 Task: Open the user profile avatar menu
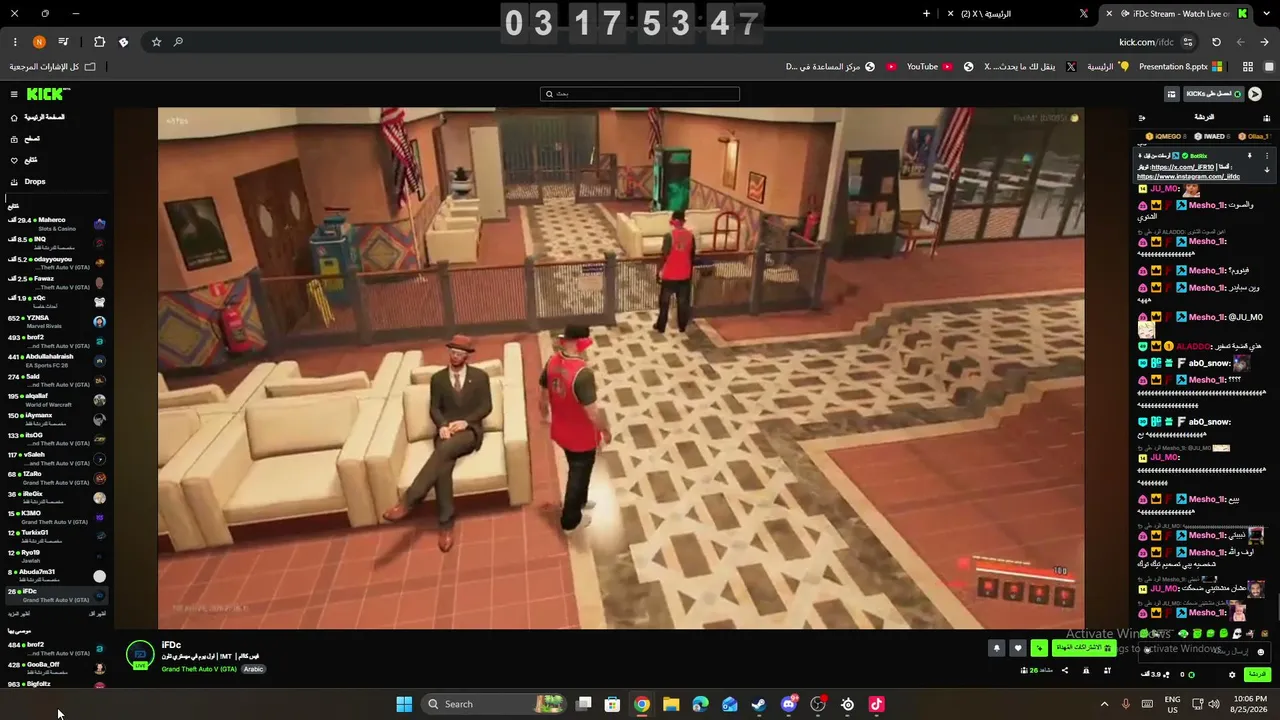coord(1255,94)
